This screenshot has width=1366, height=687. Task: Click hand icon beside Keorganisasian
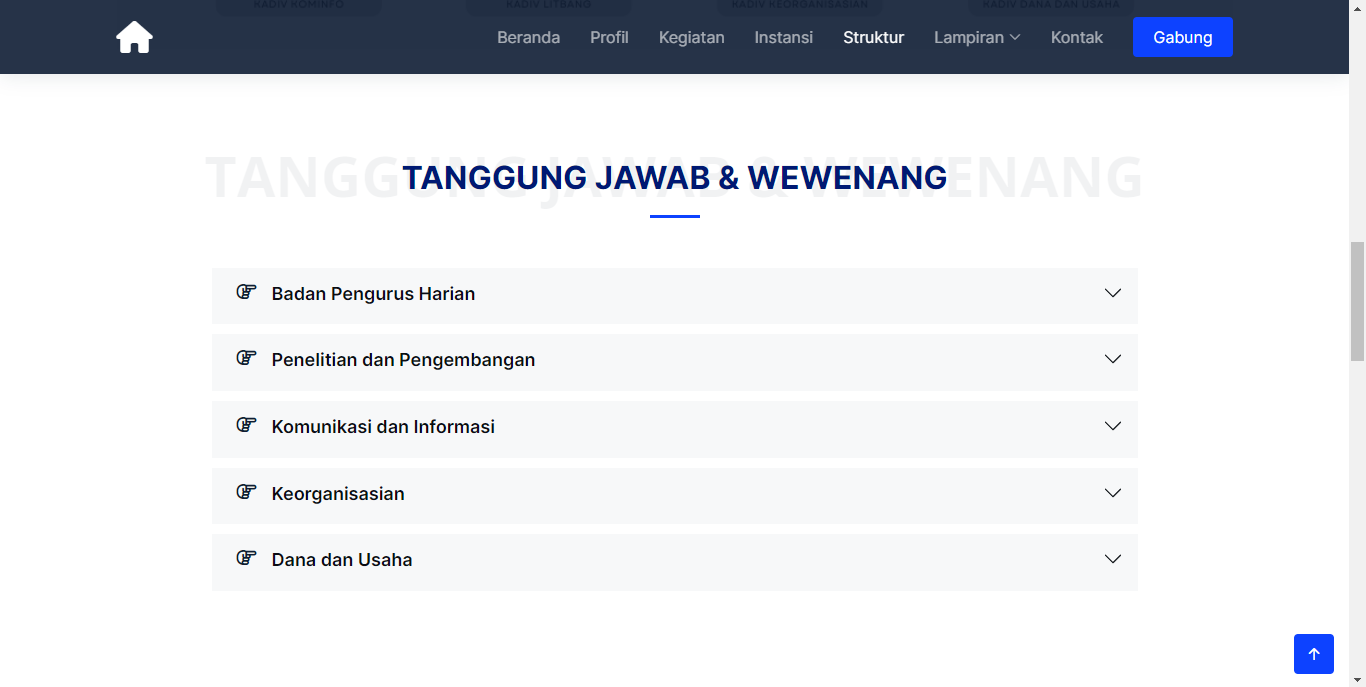click(x=246, y=492)
